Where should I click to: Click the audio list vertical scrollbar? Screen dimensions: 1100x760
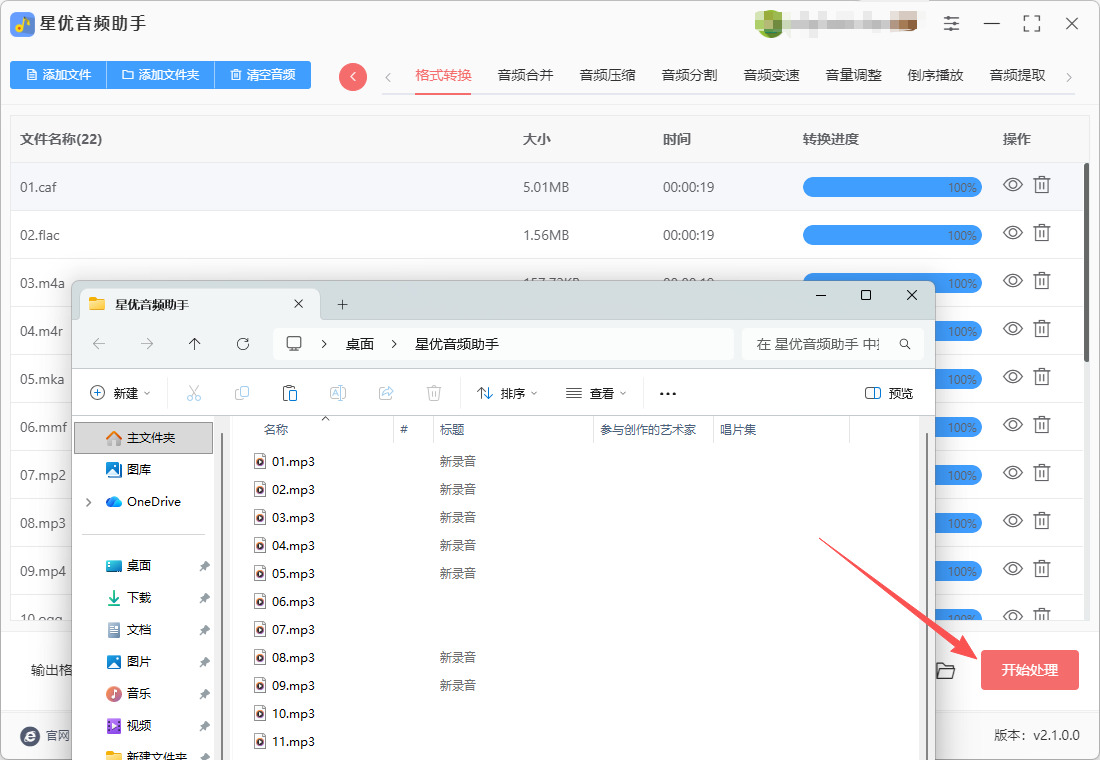[1086, 263]
